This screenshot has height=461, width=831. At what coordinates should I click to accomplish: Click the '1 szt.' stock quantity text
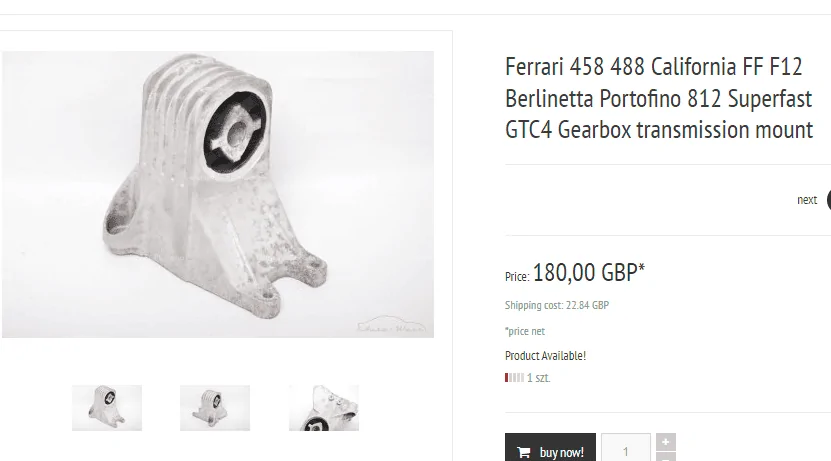pos(538,378)
